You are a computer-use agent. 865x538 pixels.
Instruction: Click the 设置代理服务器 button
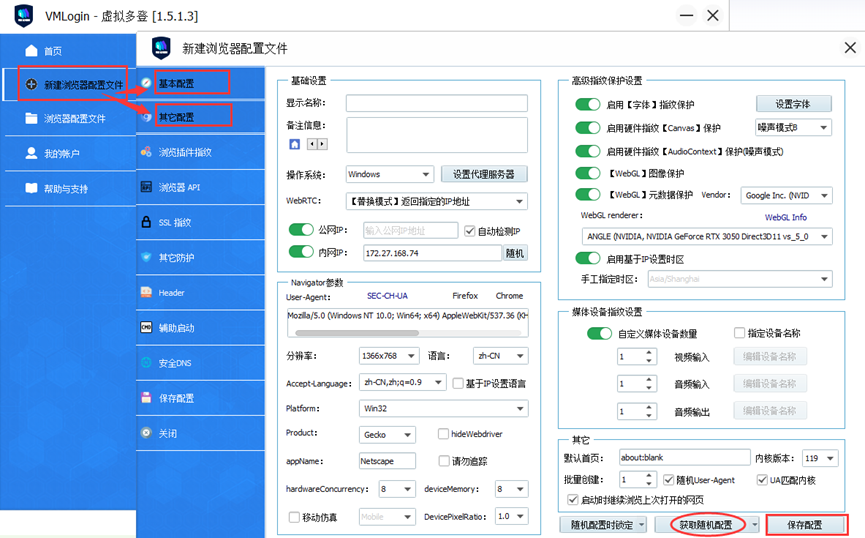pos(484,174)
